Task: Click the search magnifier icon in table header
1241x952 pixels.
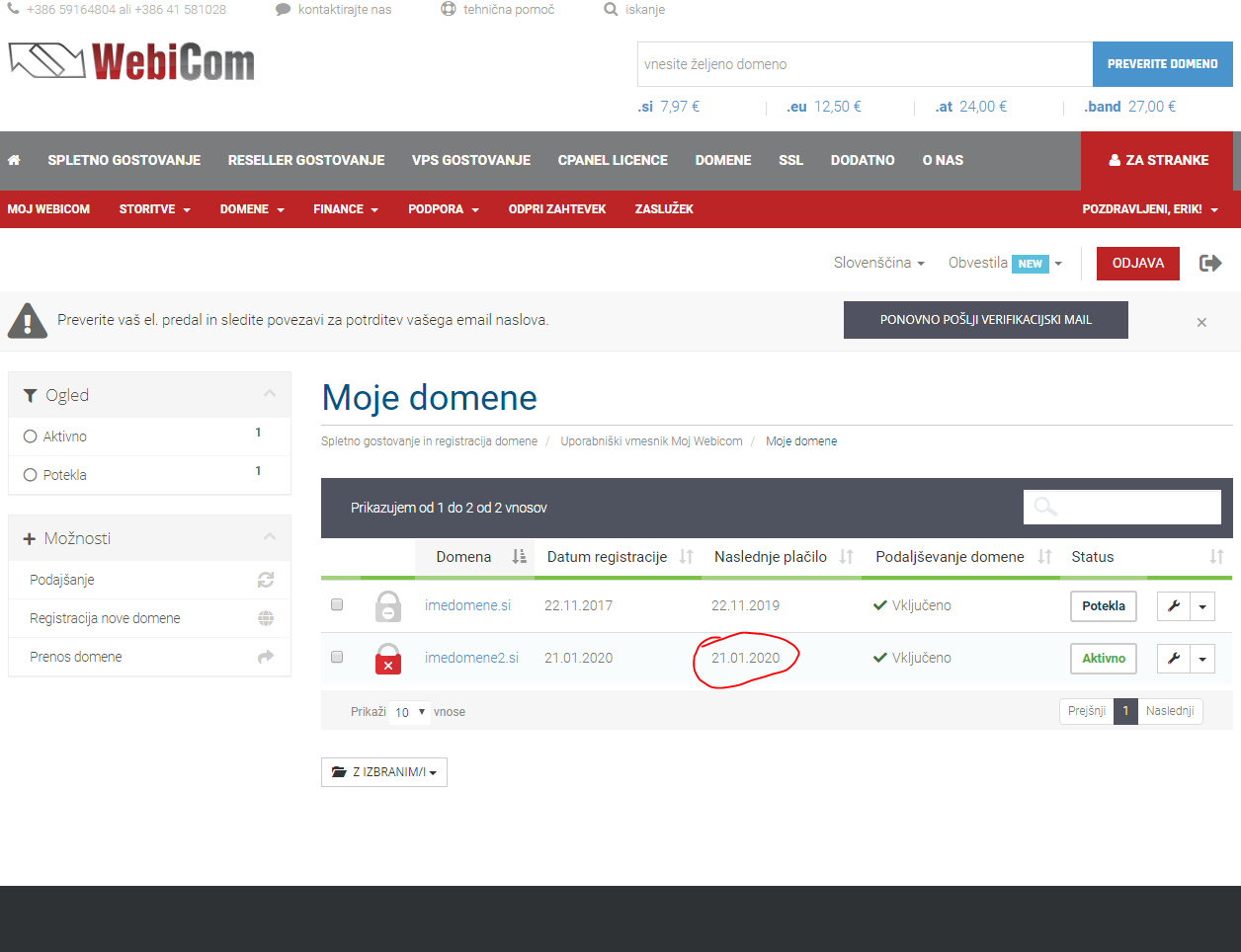Action: click(x=1045, y=507)
